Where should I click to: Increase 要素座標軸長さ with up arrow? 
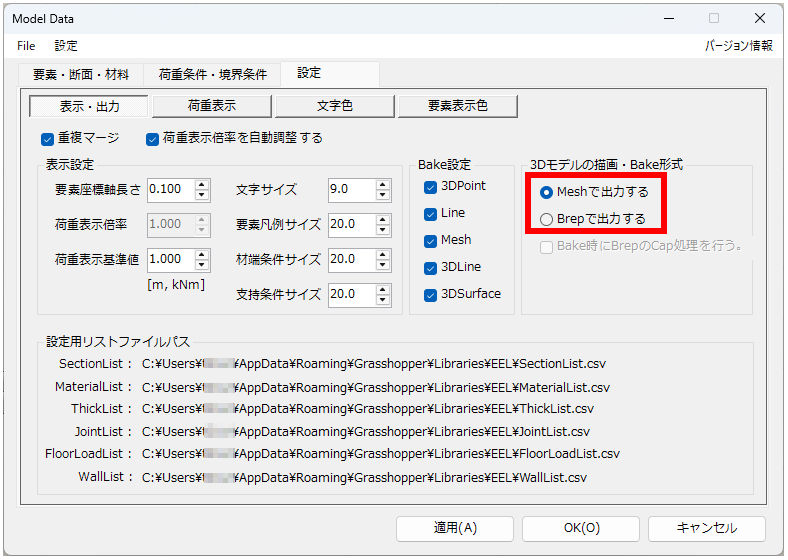point(203,184)
